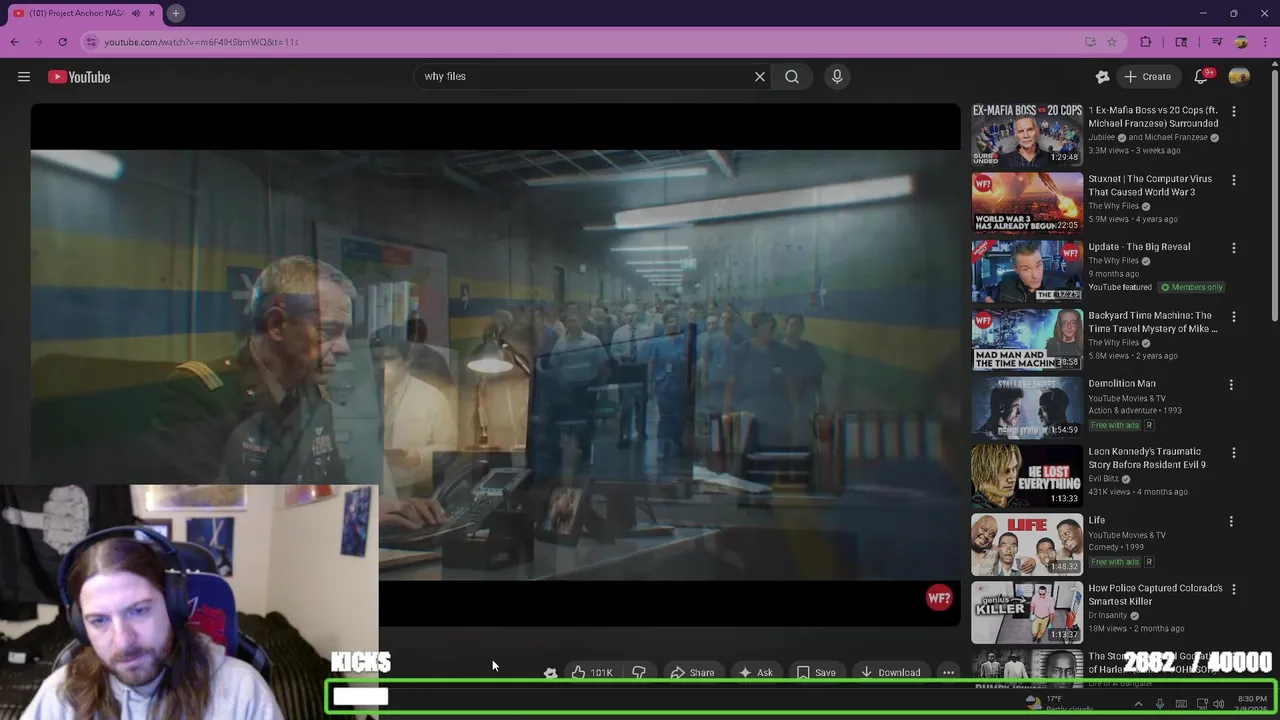Screen dimensions: 1280x720
Task: Open a new browser tab
Action: [x=175, y=13]
